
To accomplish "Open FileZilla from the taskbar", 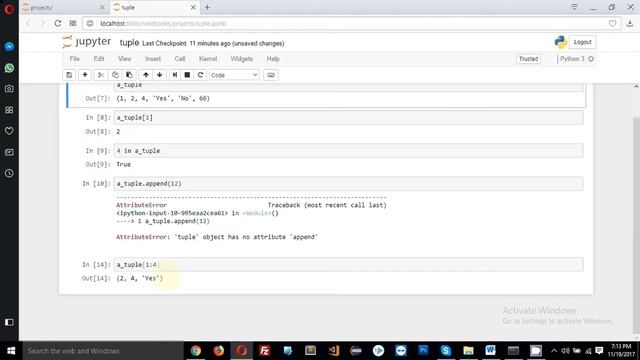I will [264, 351].
